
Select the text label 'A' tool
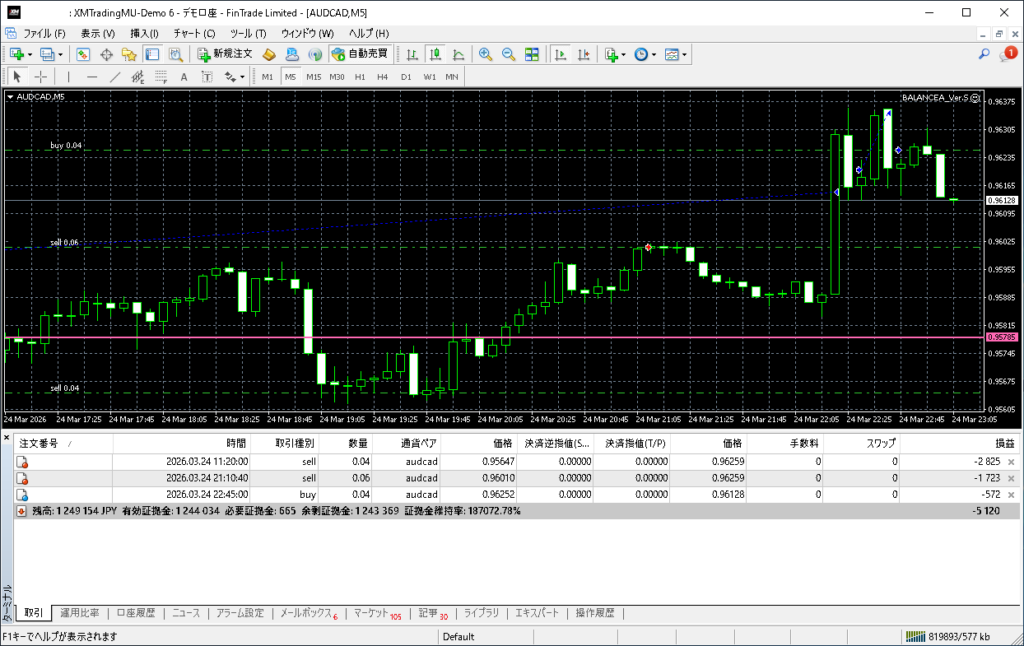183,76
